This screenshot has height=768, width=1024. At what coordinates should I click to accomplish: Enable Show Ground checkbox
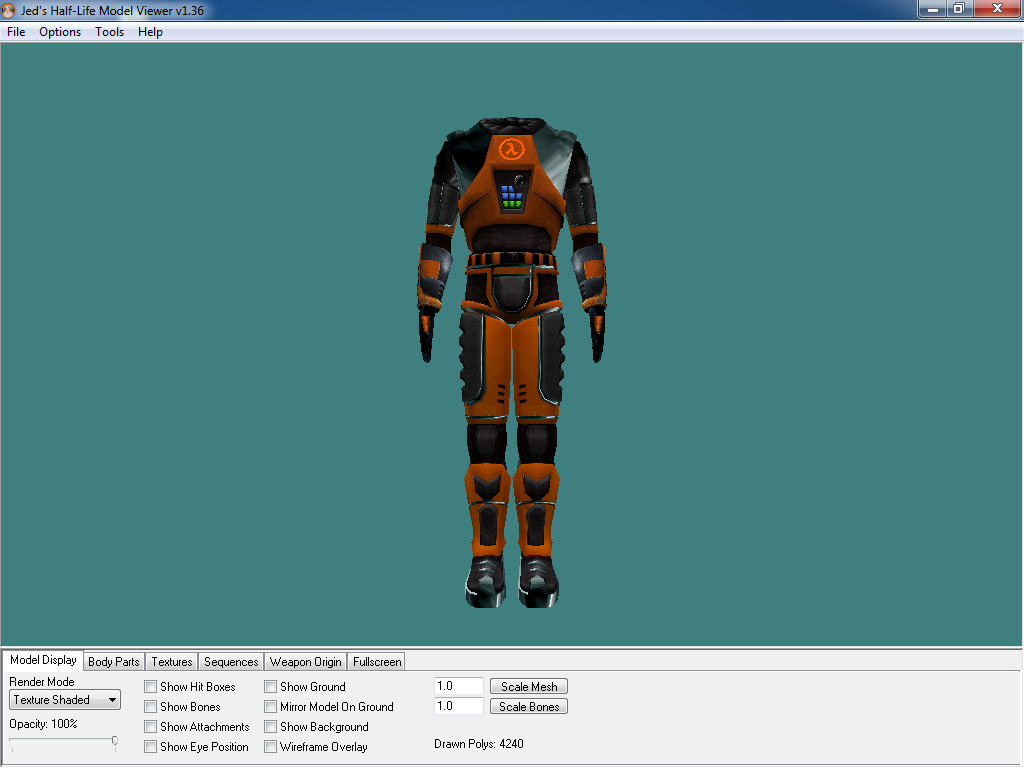coord(270,687)
